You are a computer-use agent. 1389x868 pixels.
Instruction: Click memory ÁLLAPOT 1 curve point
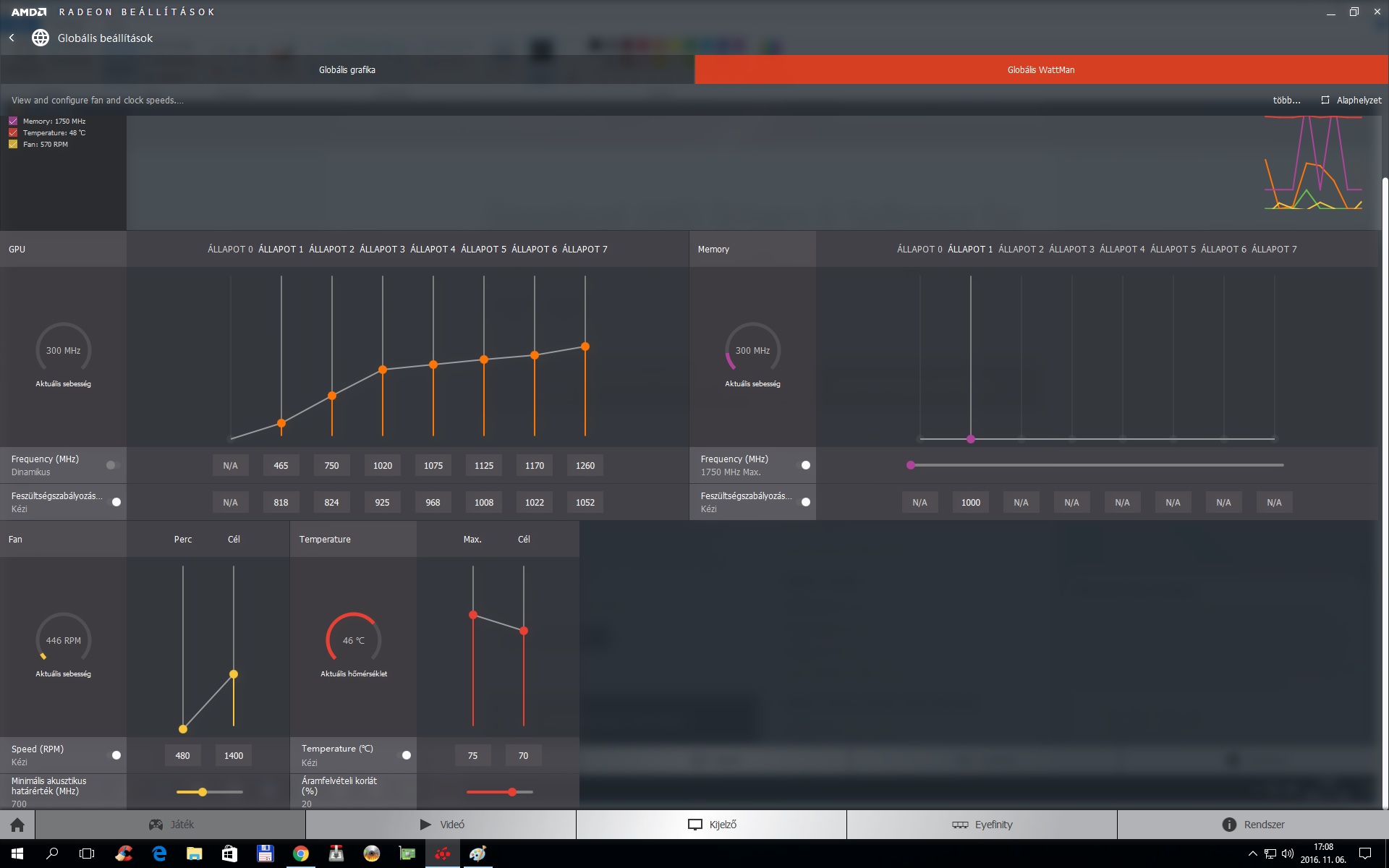pos(971,439)
